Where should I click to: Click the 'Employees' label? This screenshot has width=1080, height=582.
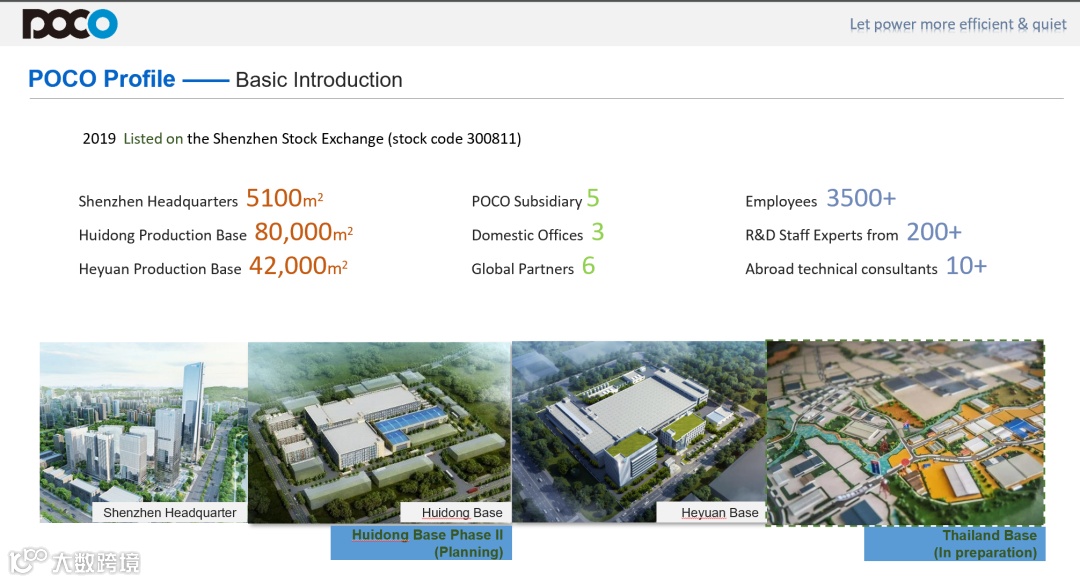click(x=781, y=201)
